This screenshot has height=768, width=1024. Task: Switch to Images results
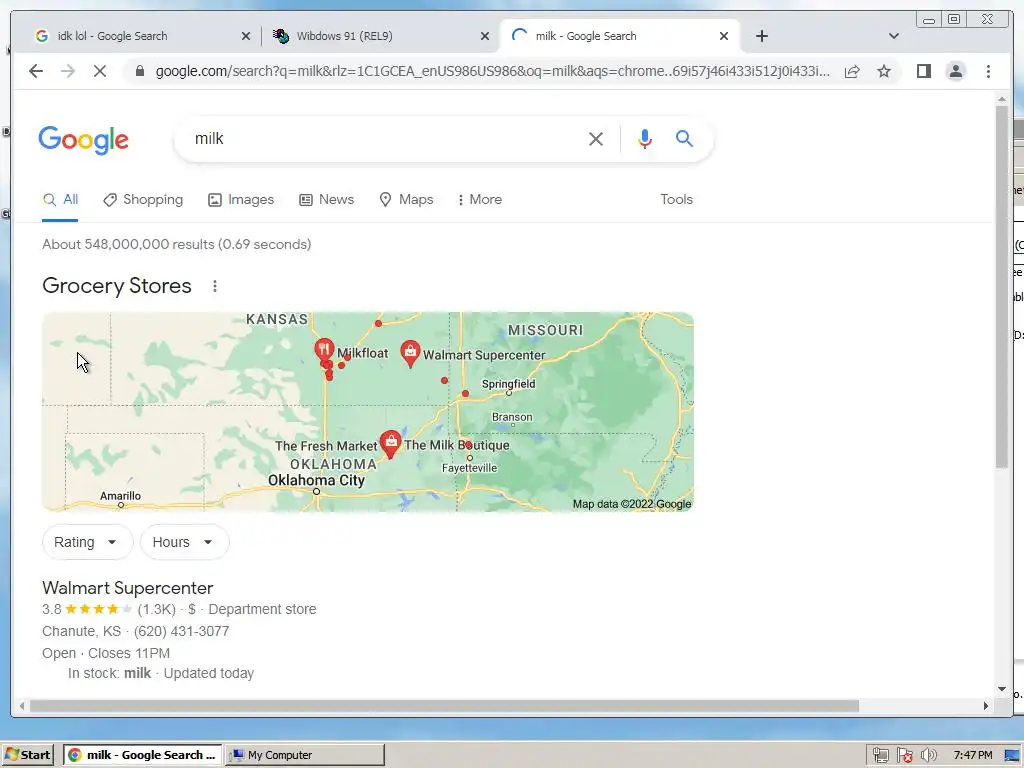[x=241, y=199]
